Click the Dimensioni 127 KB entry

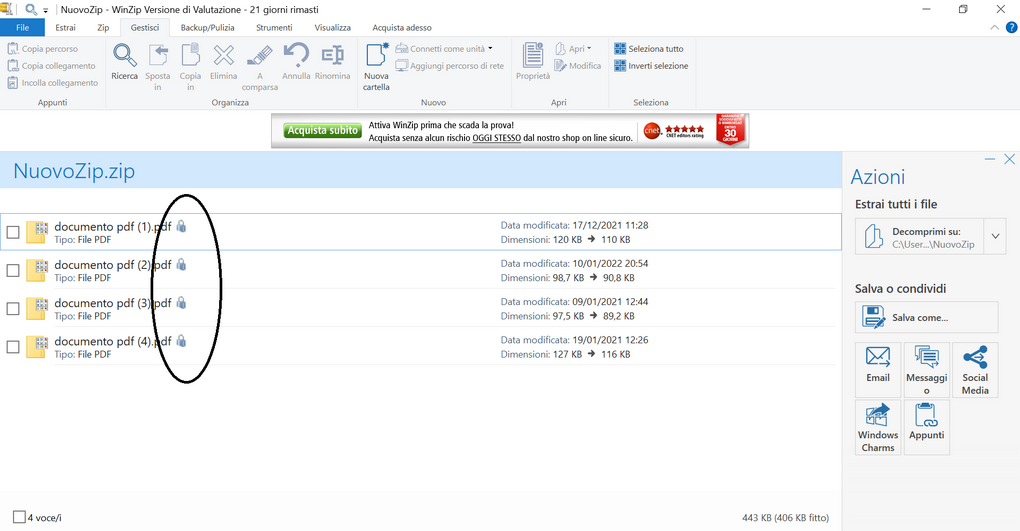click(565, 354)
